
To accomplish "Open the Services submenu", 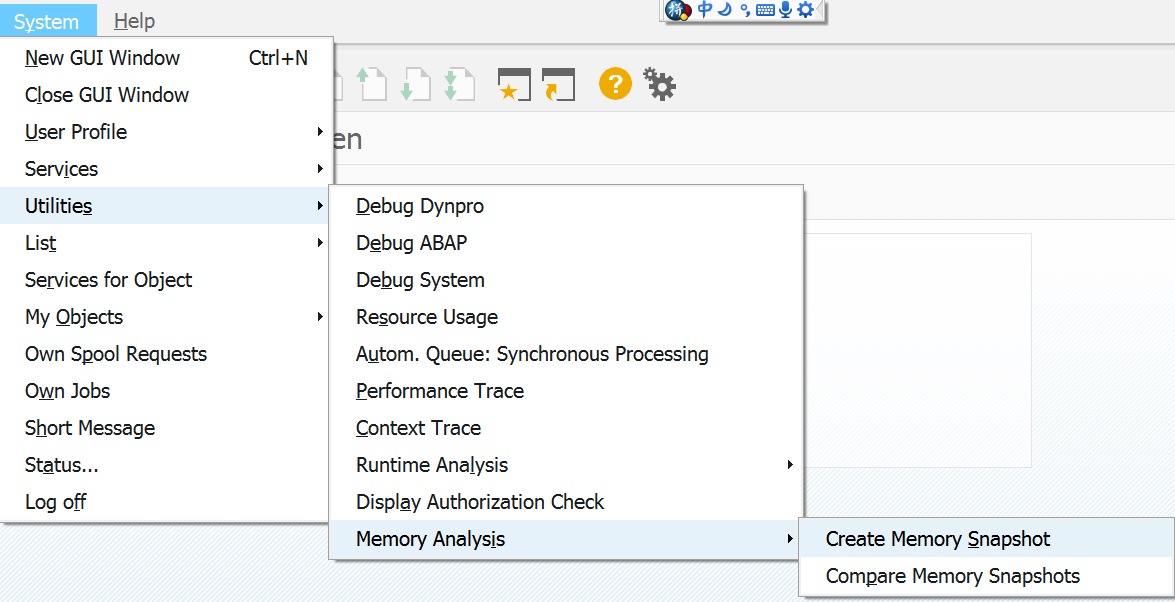I will click(166, 169).
